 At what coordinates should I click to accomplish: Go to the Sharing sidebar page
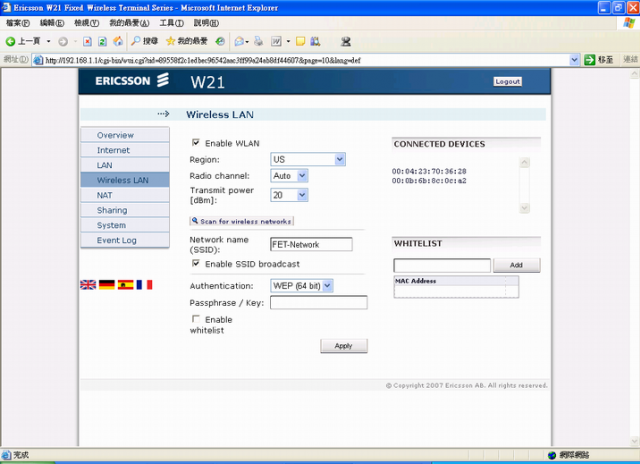(125, 210)
